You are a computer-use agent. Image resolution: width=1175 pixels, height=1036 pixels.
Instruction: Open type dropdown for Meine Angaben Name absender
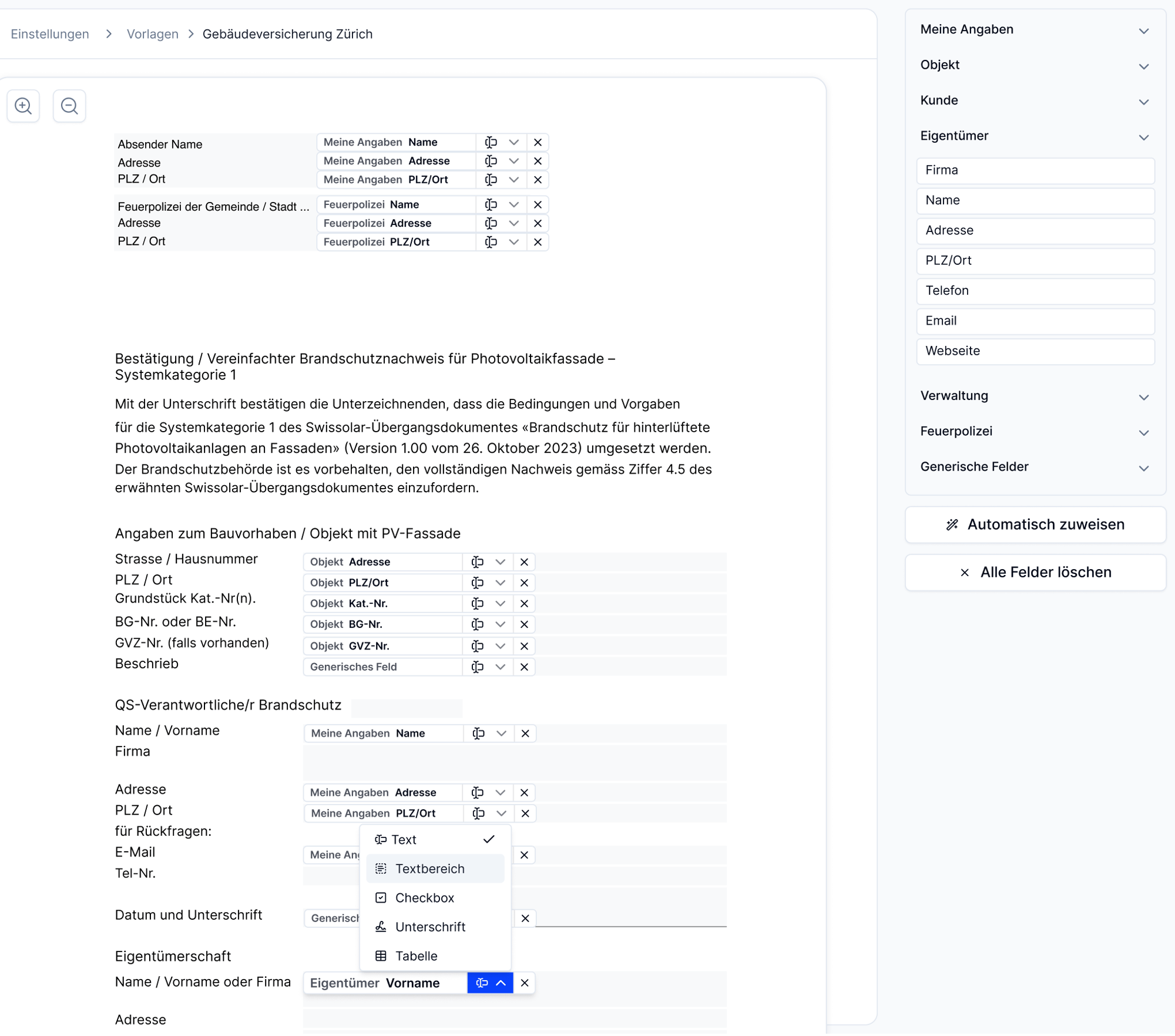point(514,142)
